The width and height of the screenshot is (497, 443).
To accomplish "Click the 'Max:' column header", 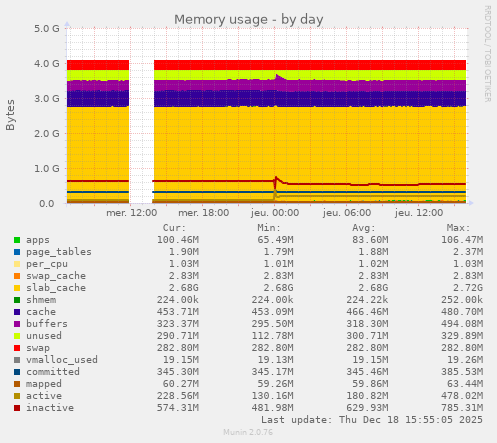I will (x=458, y=228).
